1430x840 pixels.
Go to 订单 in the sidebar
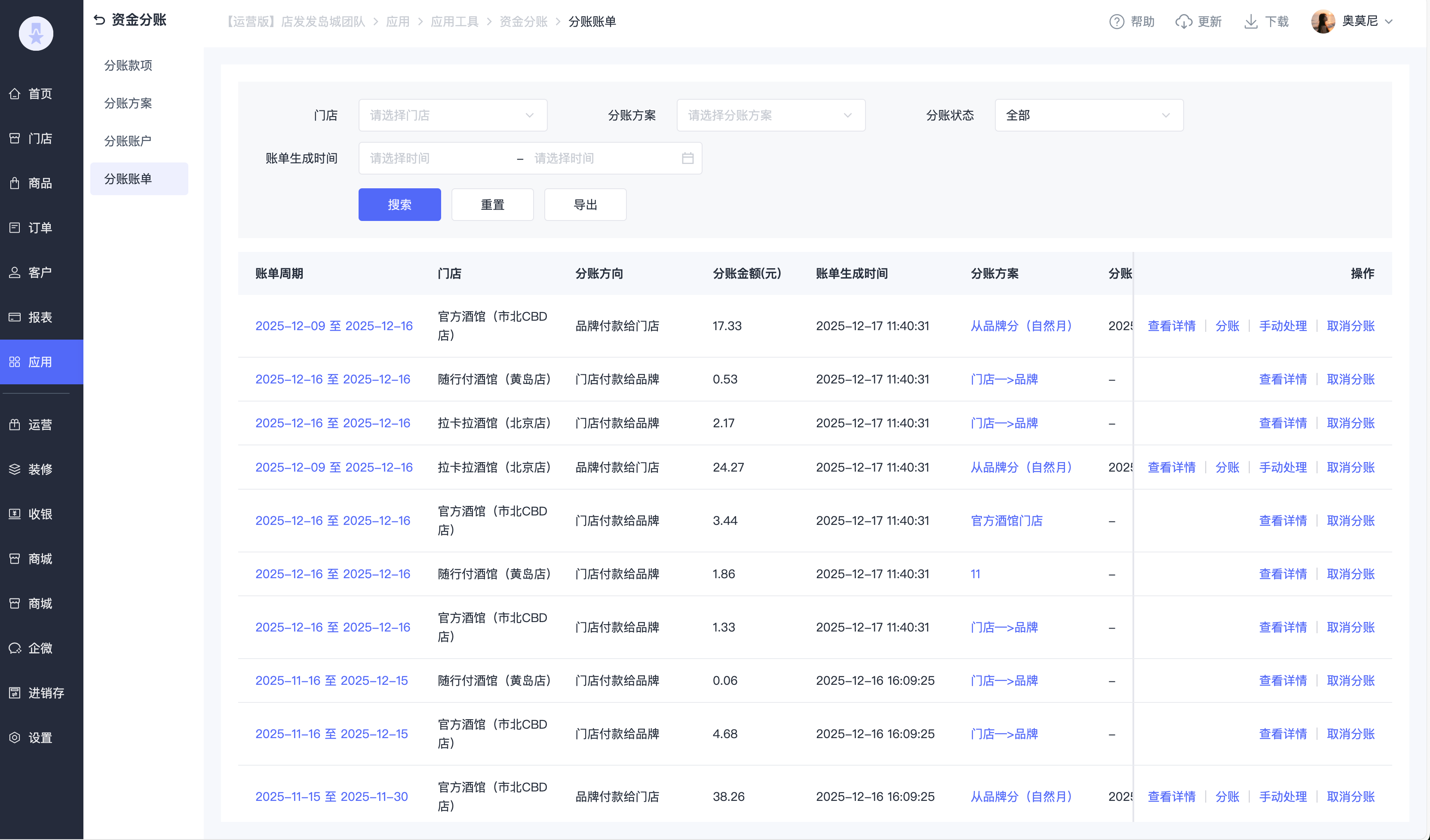(x=40, y=227)
